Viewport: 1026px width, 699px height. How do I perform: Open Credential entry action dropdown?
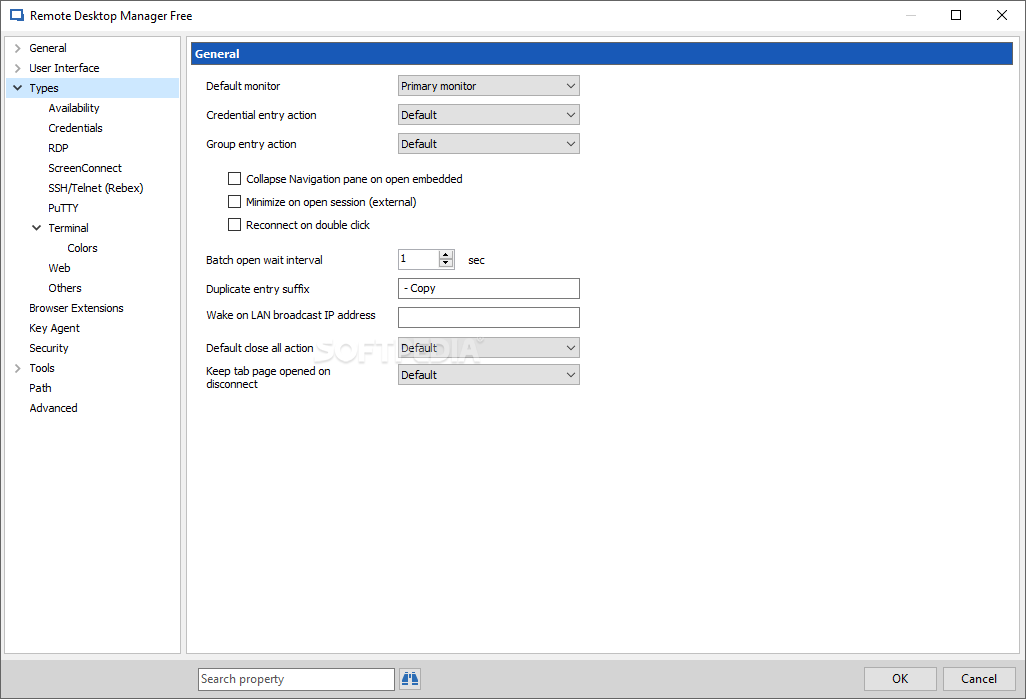point(489,115)
